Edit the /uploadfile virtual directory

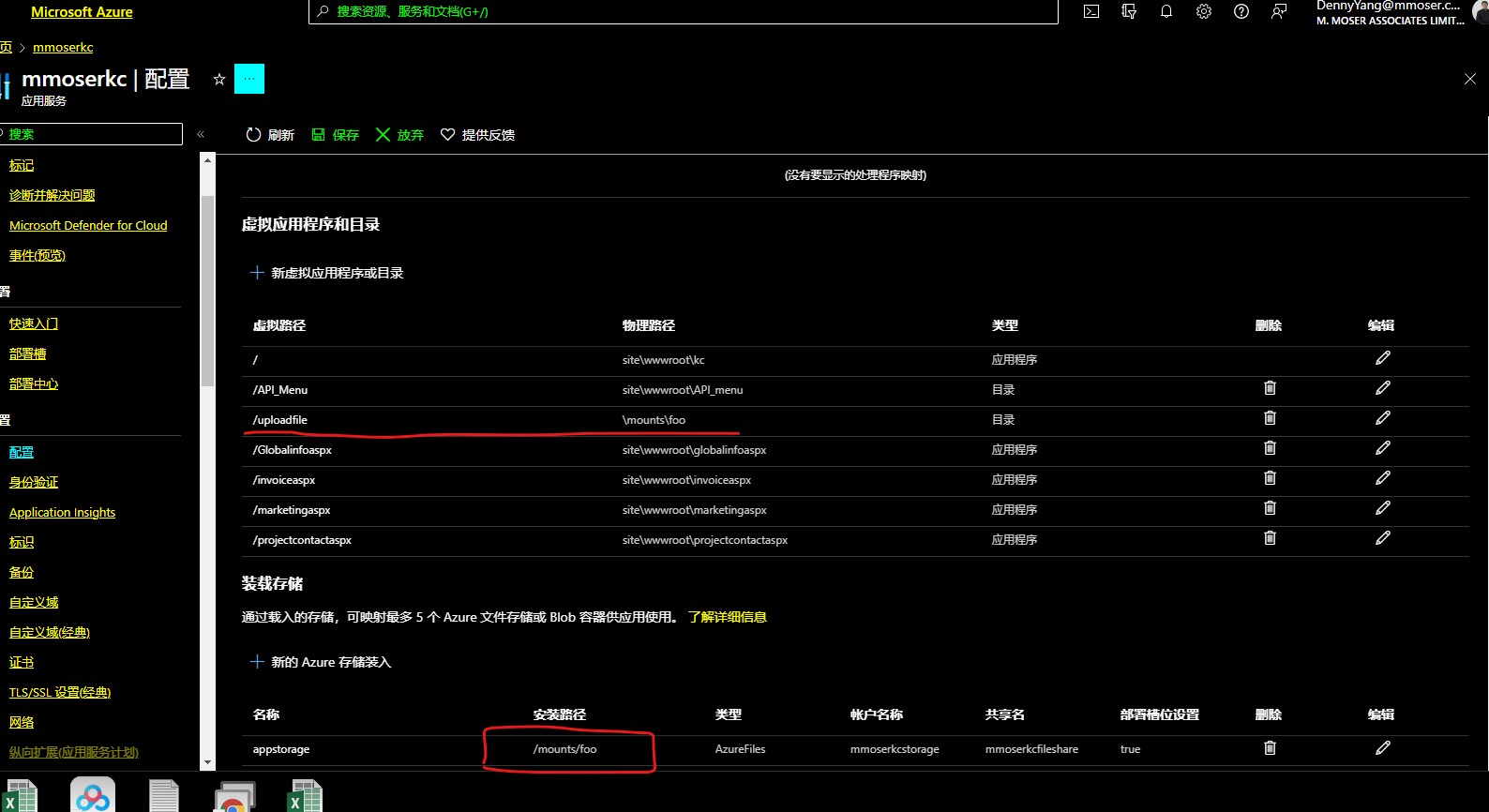pos(1382,418)
